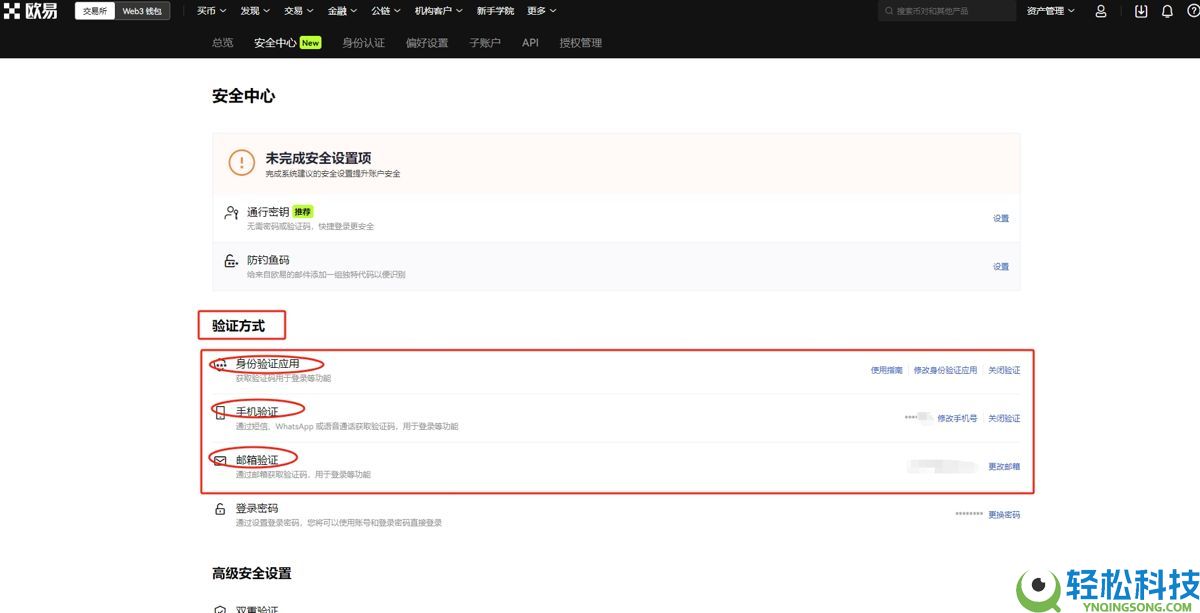Image resolution: width=1200 pixels, height=613 pixels.
Task: Click the WhatsApp phone verification description
Action: (x=347, y=427)
